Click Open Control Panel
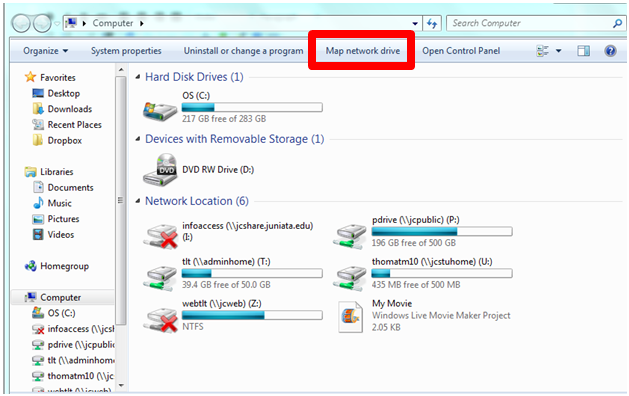The image size is (629, 396). pyautogui.click(x=461, y=51)
